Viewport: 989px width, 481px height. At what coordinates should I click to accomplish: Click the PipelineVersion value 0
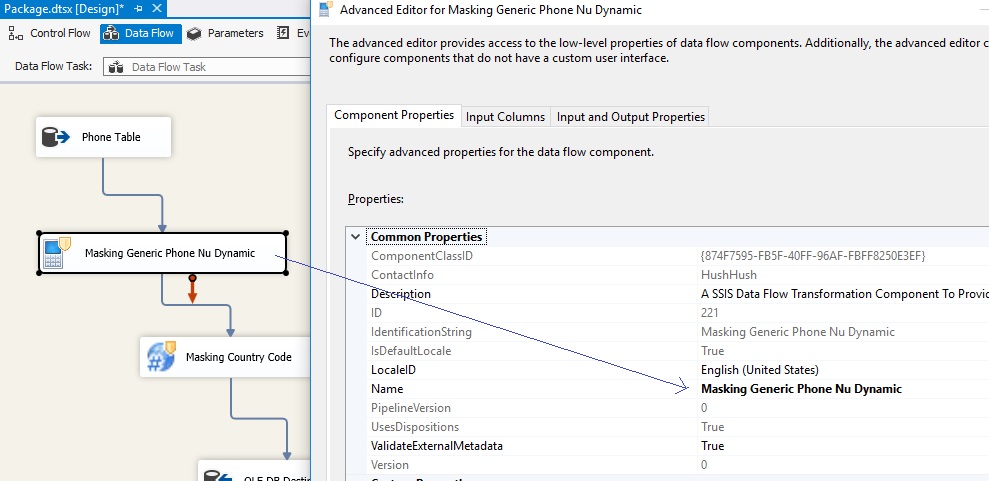click(704, 408)
